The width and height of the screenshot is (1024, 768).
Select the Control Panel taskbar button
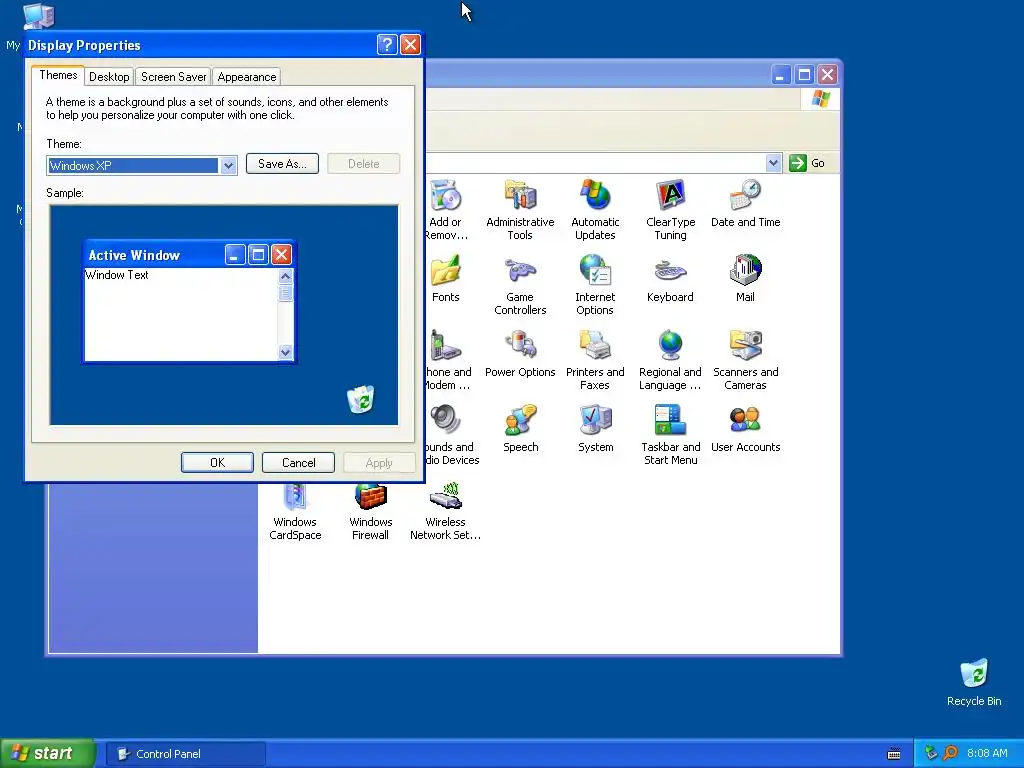coord(186,754)
